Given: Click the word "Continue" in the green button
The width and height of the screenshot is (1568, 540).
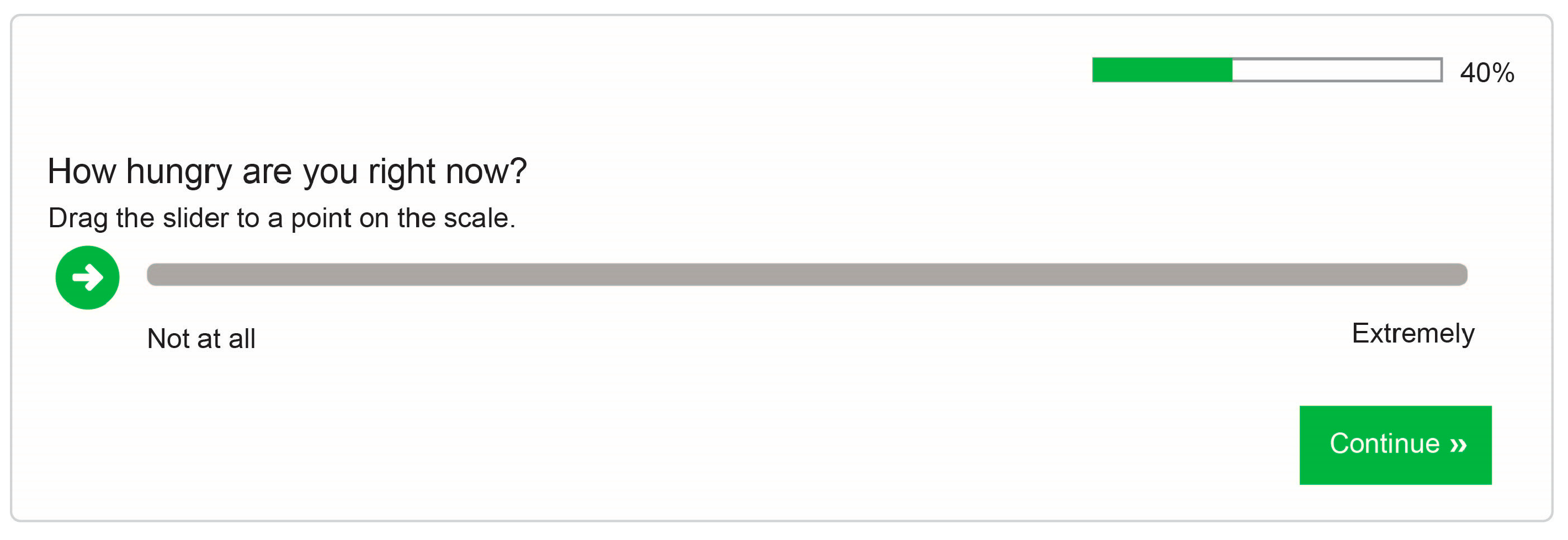Looking at the screenshot, I should [x=1384, y=444].
